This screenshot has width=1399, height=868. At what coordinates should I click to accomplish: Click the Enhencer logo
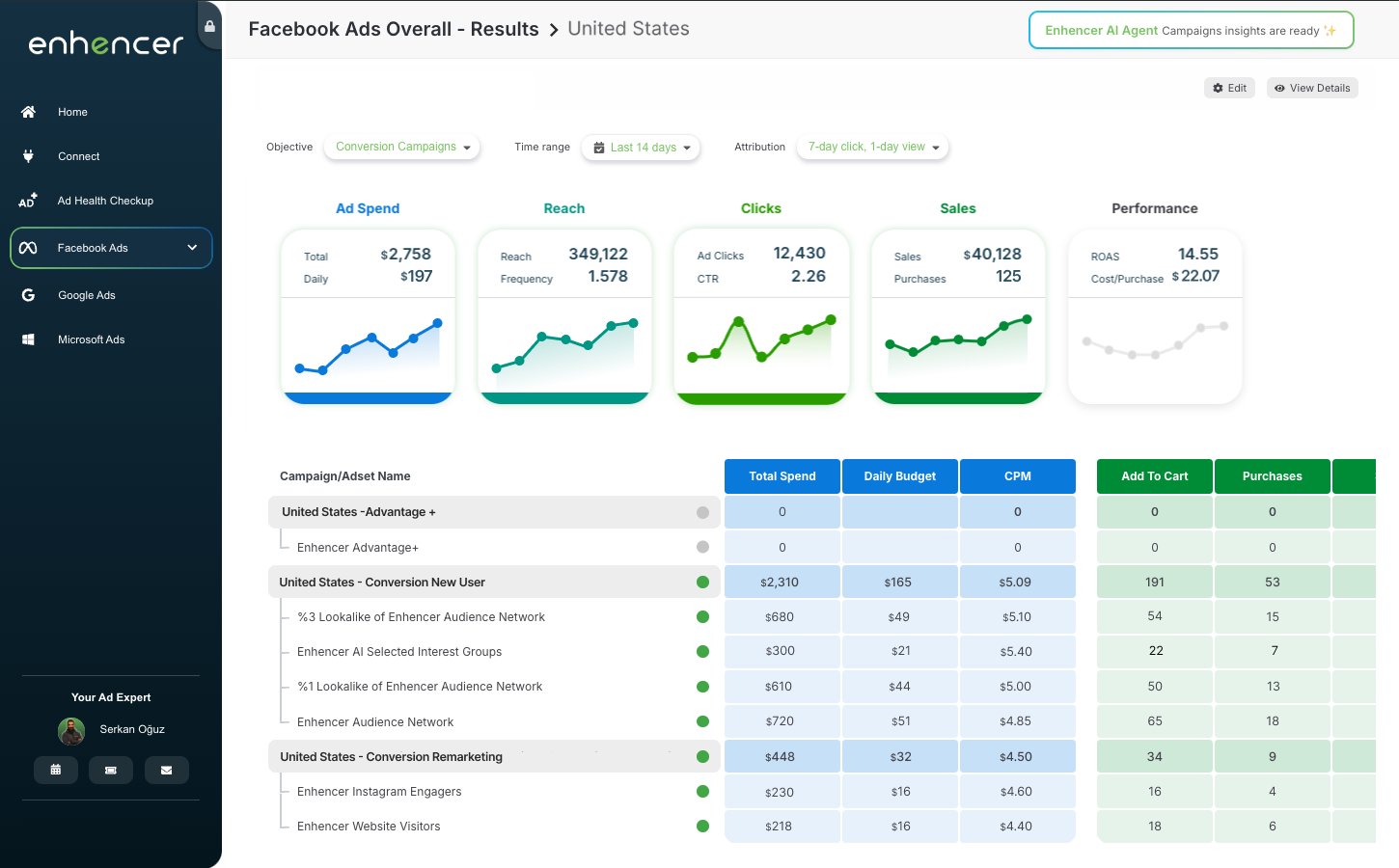(106, 42)
